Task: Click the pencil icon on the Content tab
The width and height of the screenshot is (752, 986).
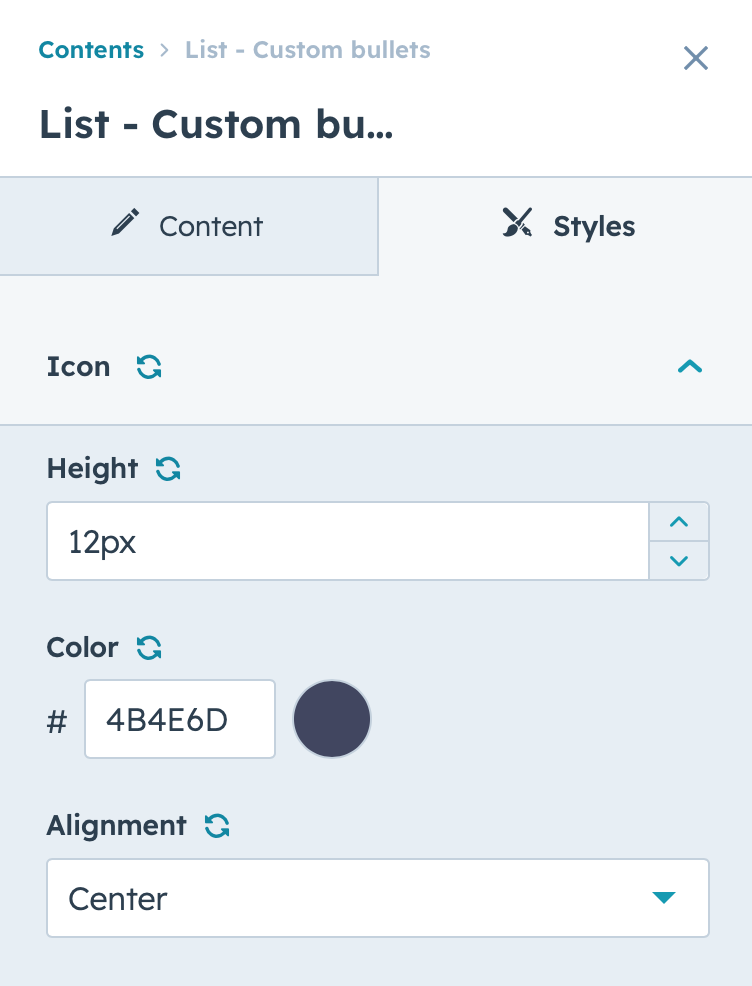Action: point(125,223)
